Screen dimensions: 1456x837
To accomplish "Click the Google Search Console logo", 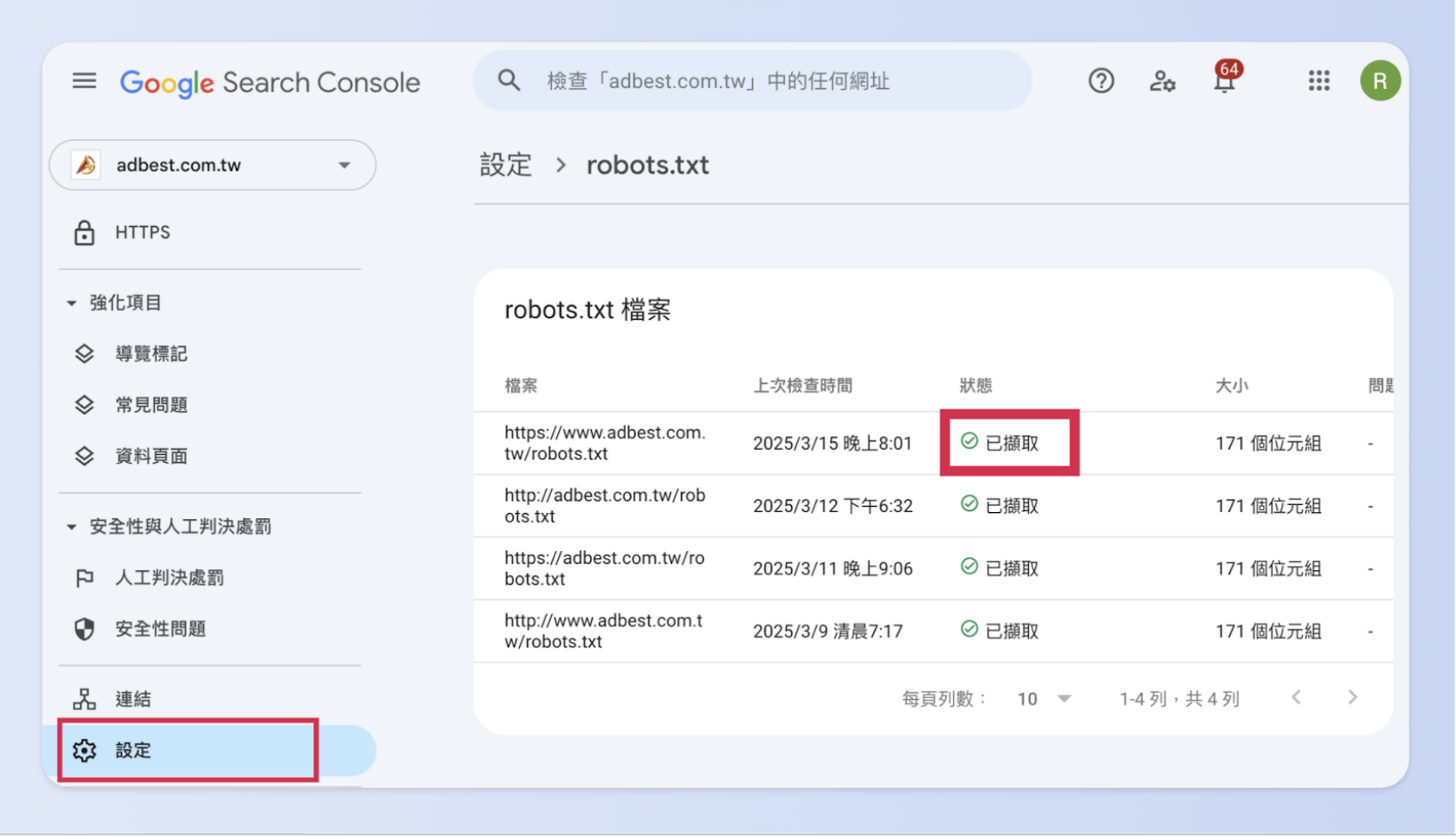I will click(x=270, y=83).
